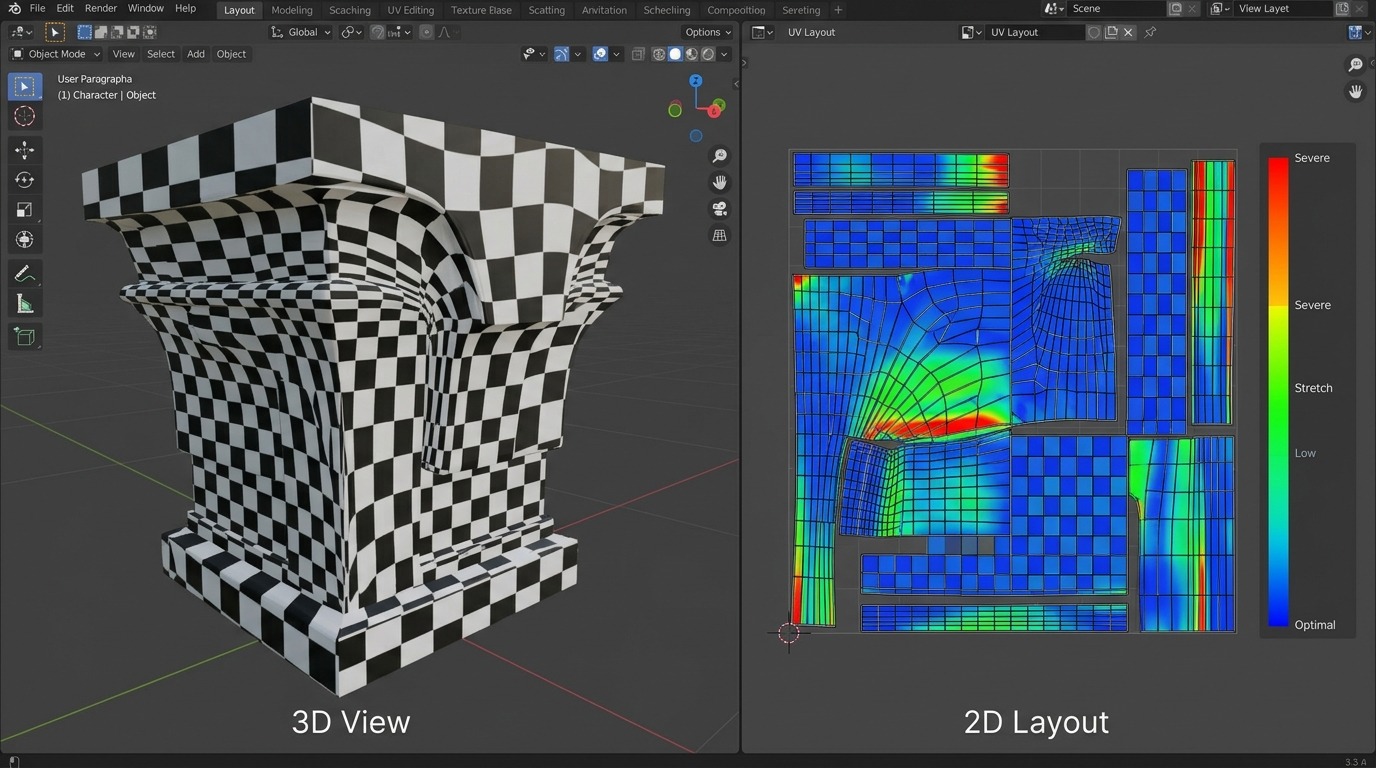Enable rendered viewport shading
This screenshot has height=768, width=1376.
coord(708,54)
